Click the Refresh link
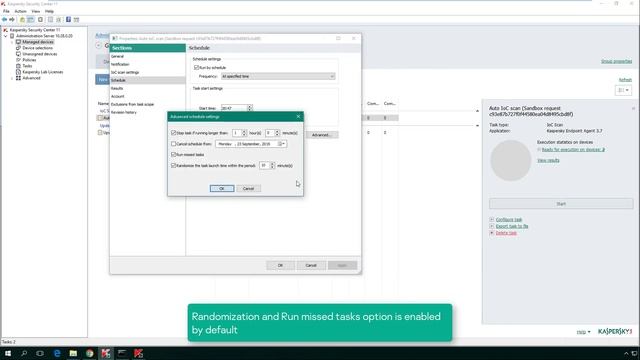The image size is (640, 360). click(x=625, y=80)
